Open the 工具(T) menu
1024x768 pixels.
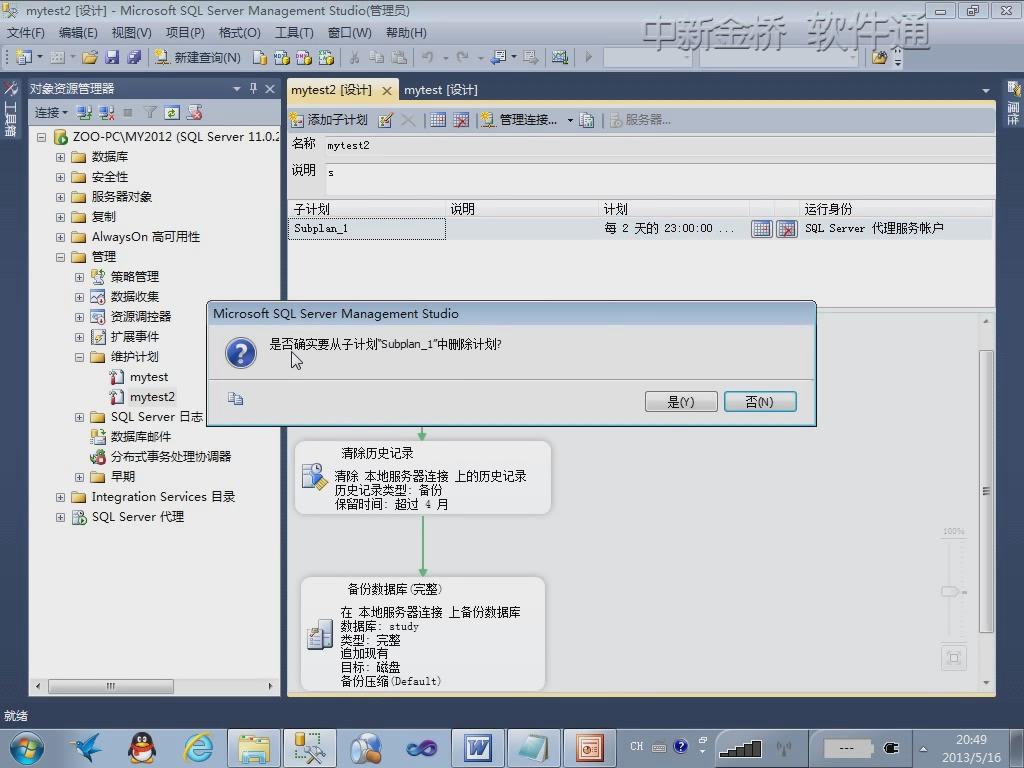(x=294, y=33)
